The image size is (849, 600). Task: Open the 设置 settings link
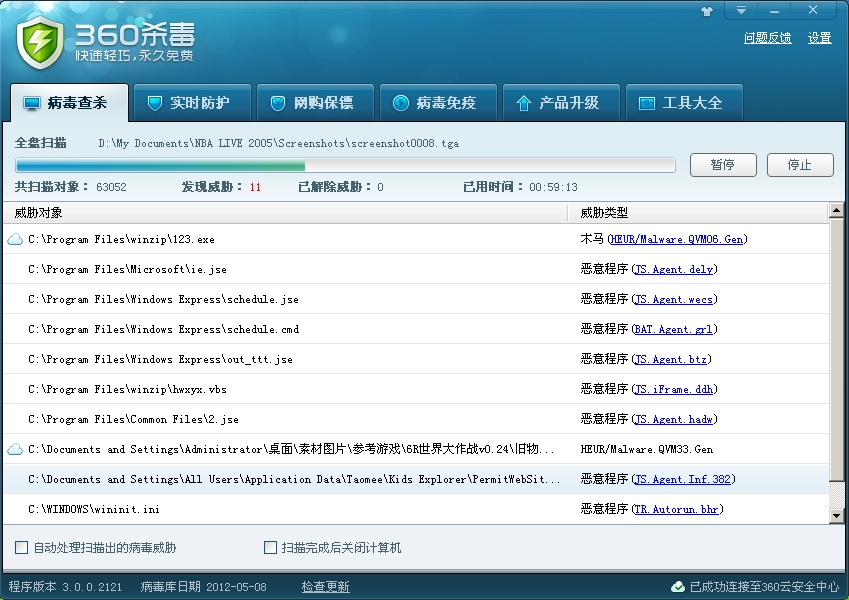pyautogui.click(x=819, y=38)
